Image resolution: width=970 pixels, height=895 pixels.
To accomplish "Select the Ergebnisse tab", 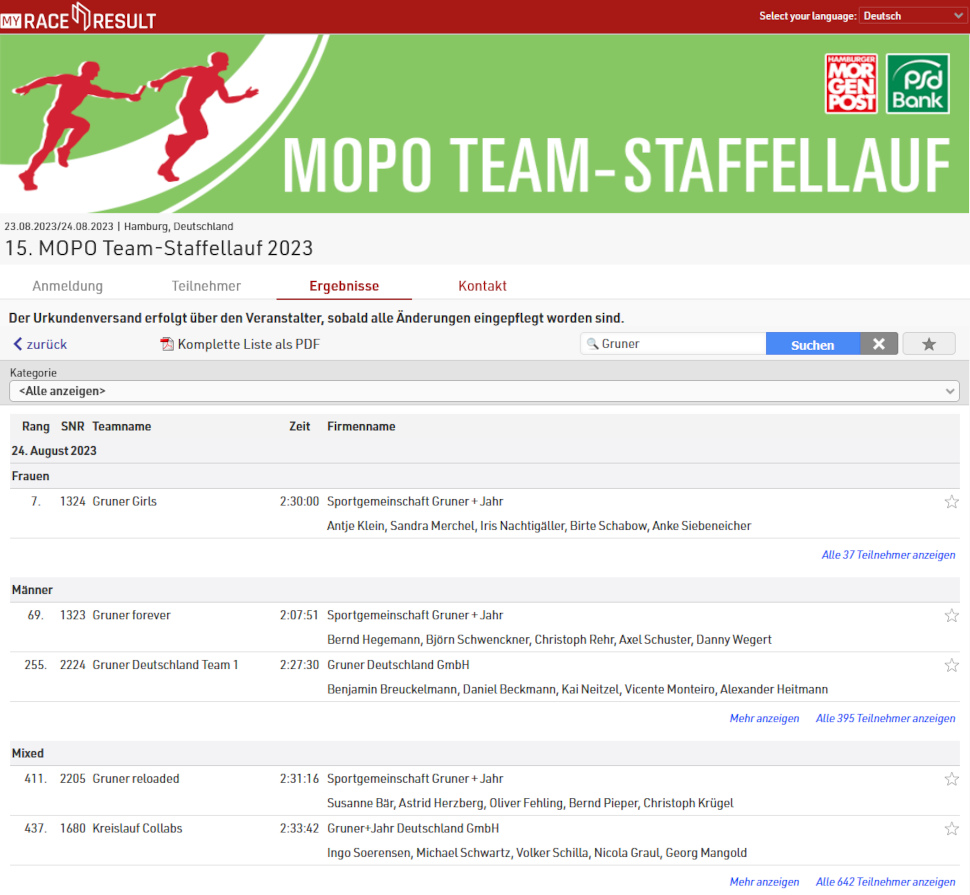I will (344, 286).
